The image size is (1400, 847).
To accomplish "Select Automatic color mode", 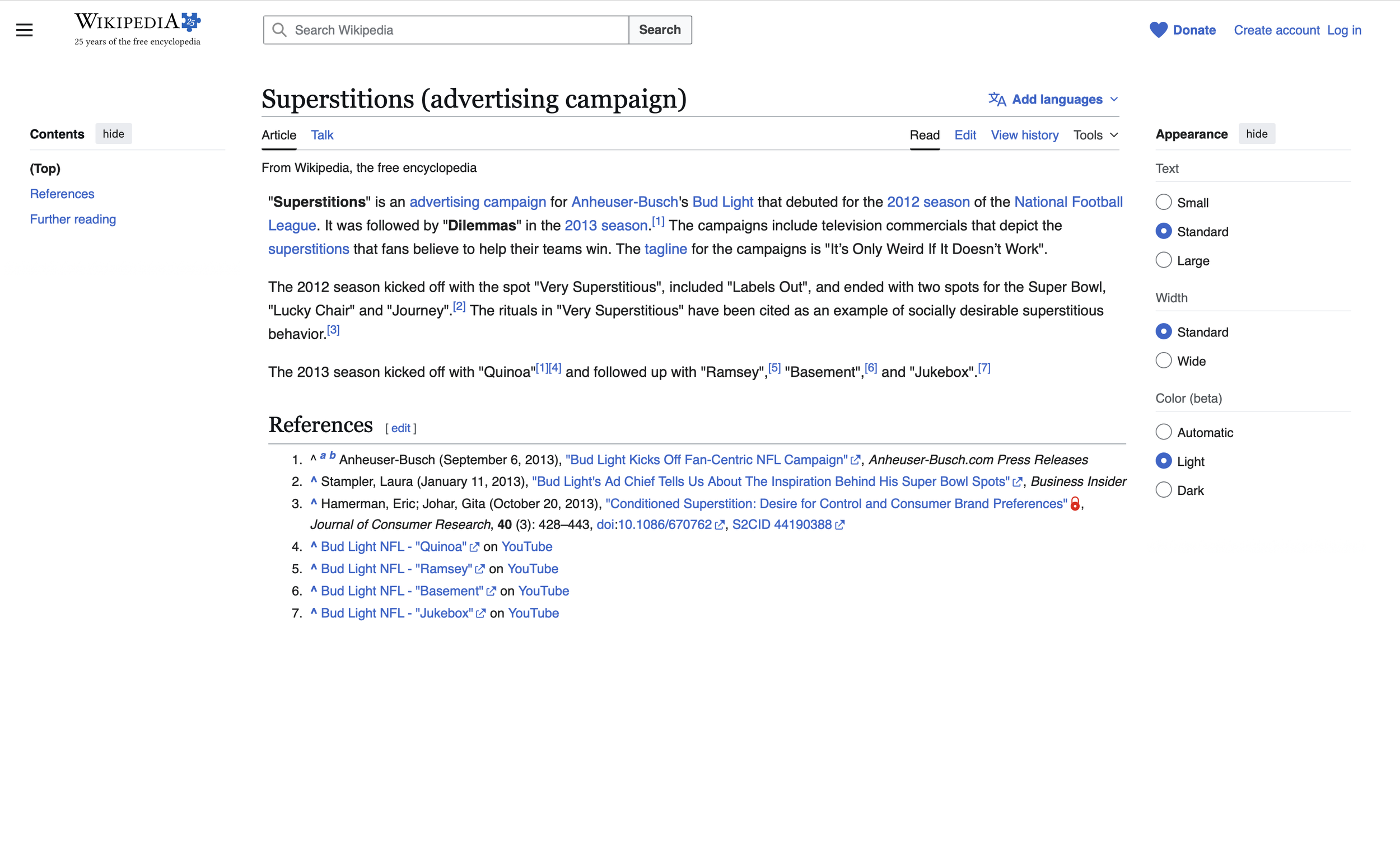I will click(x=1164, y=432).
